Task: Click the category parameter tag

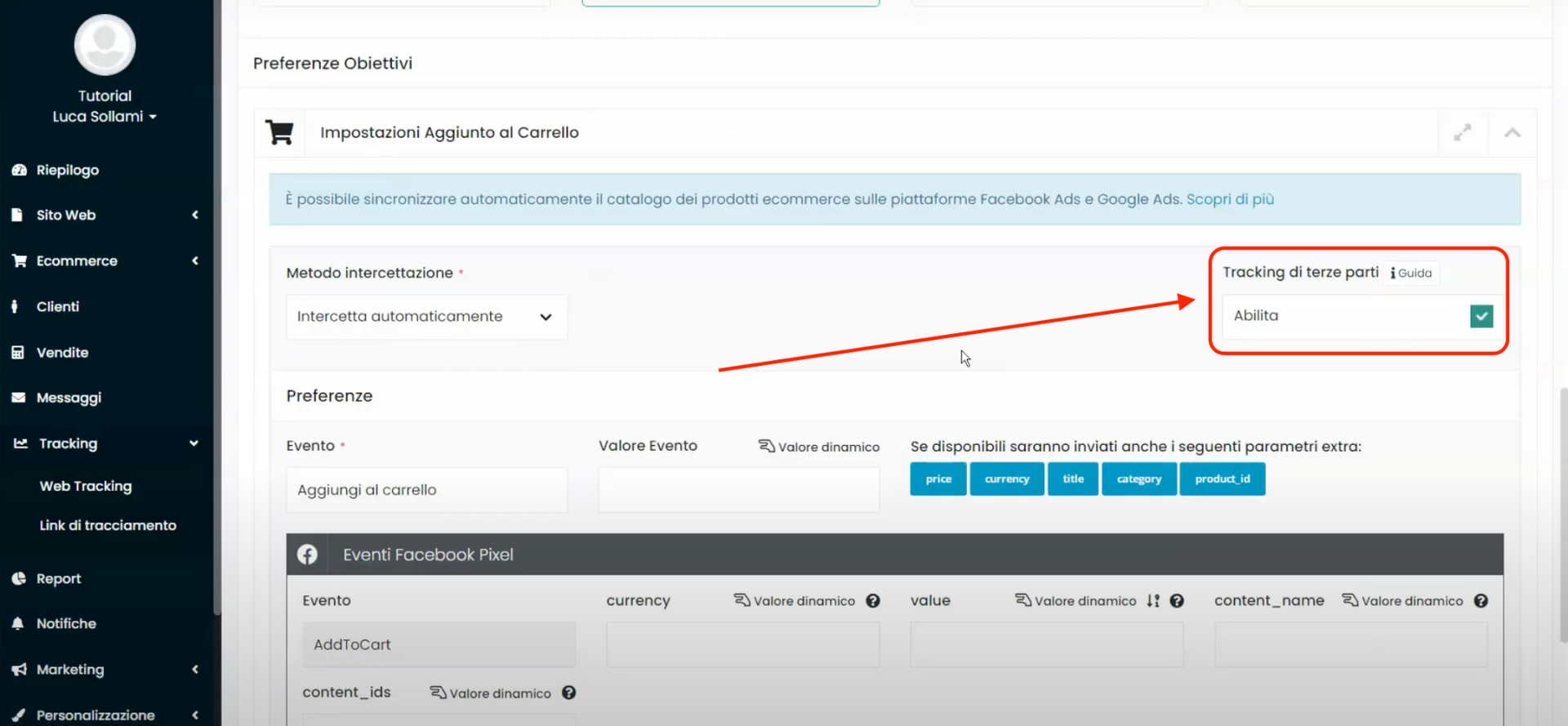Action: (1139, 479)
